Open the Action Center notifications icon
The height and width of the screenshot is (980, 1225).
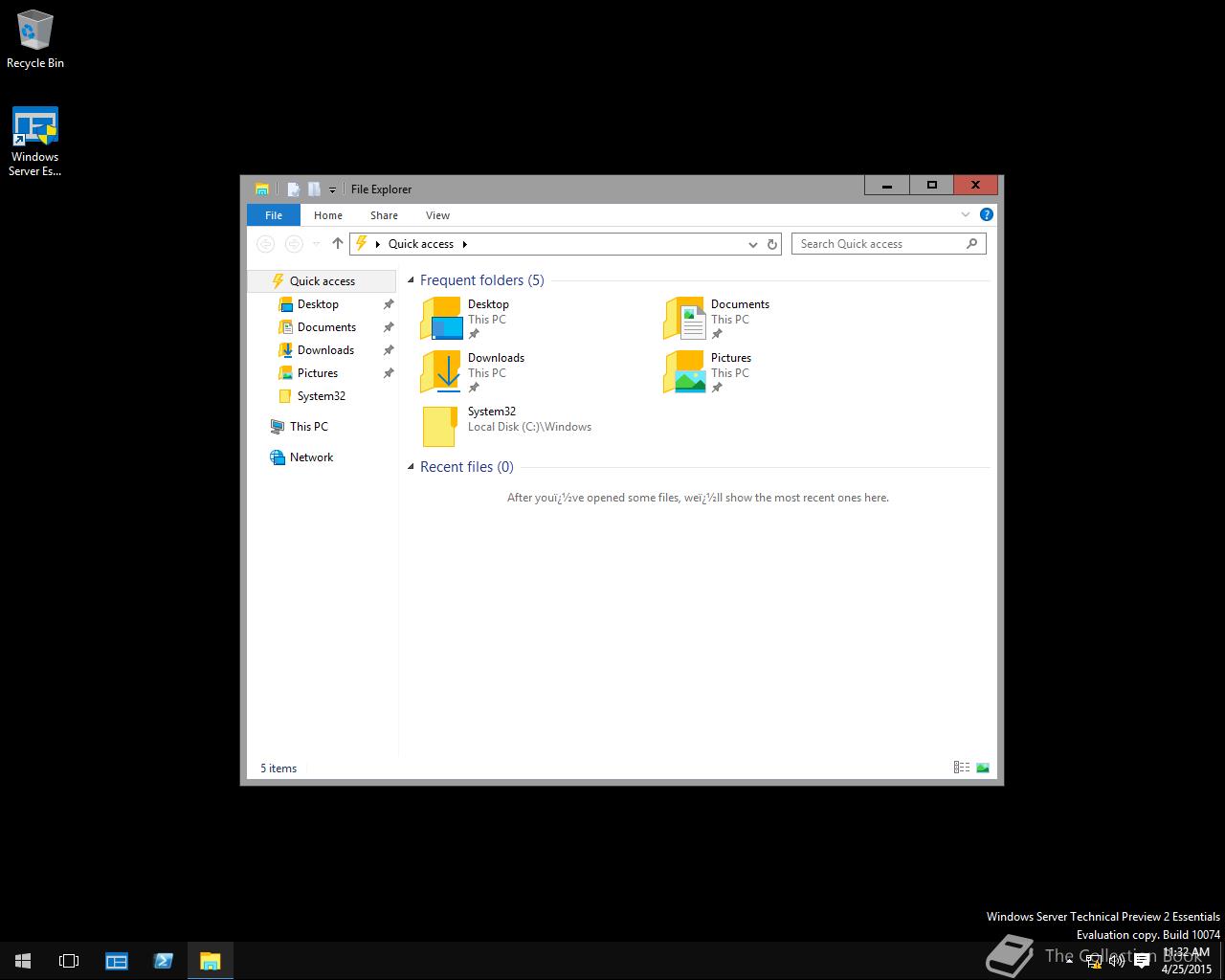[1141, 961]
